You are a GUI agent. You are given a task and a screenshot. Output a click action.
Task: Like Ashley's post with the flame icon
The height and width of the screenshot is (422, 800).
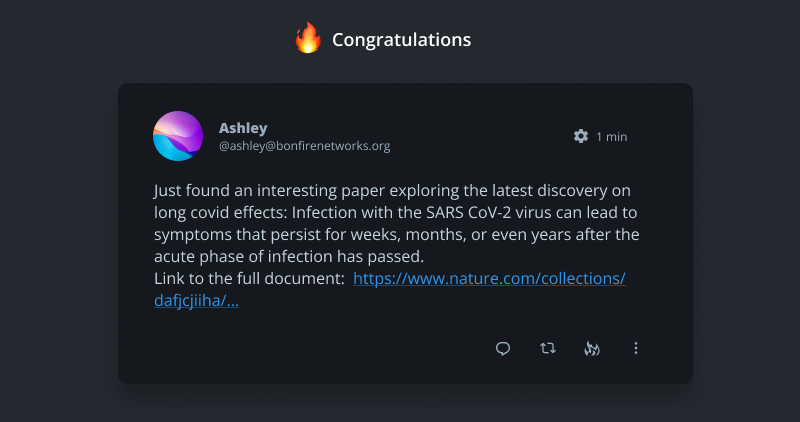pyautogui.click(x=591, y=348)
